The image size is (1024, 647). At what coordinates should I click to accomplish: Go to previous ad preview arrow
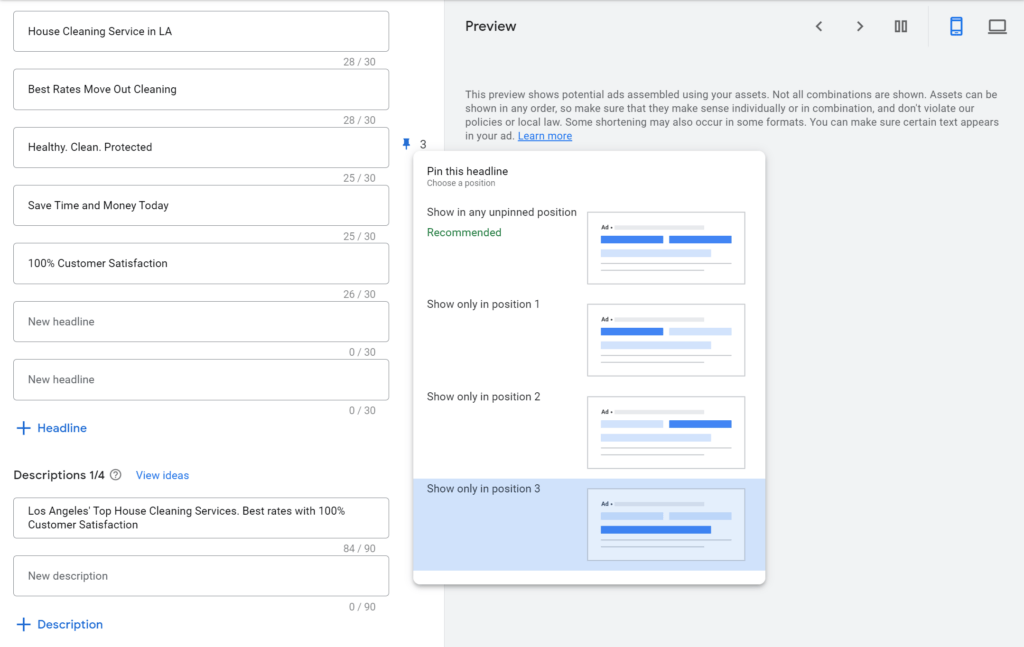[819, 27]
